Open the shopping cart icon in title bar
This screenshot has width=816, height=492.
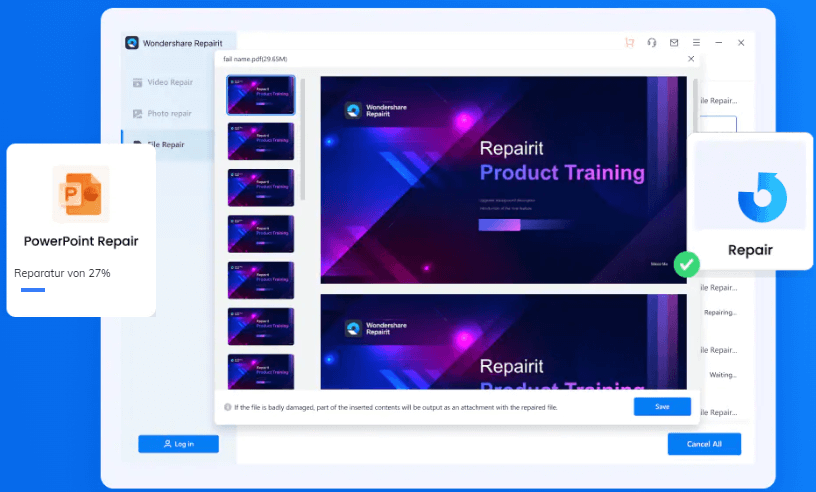click(x=630, y=43)
